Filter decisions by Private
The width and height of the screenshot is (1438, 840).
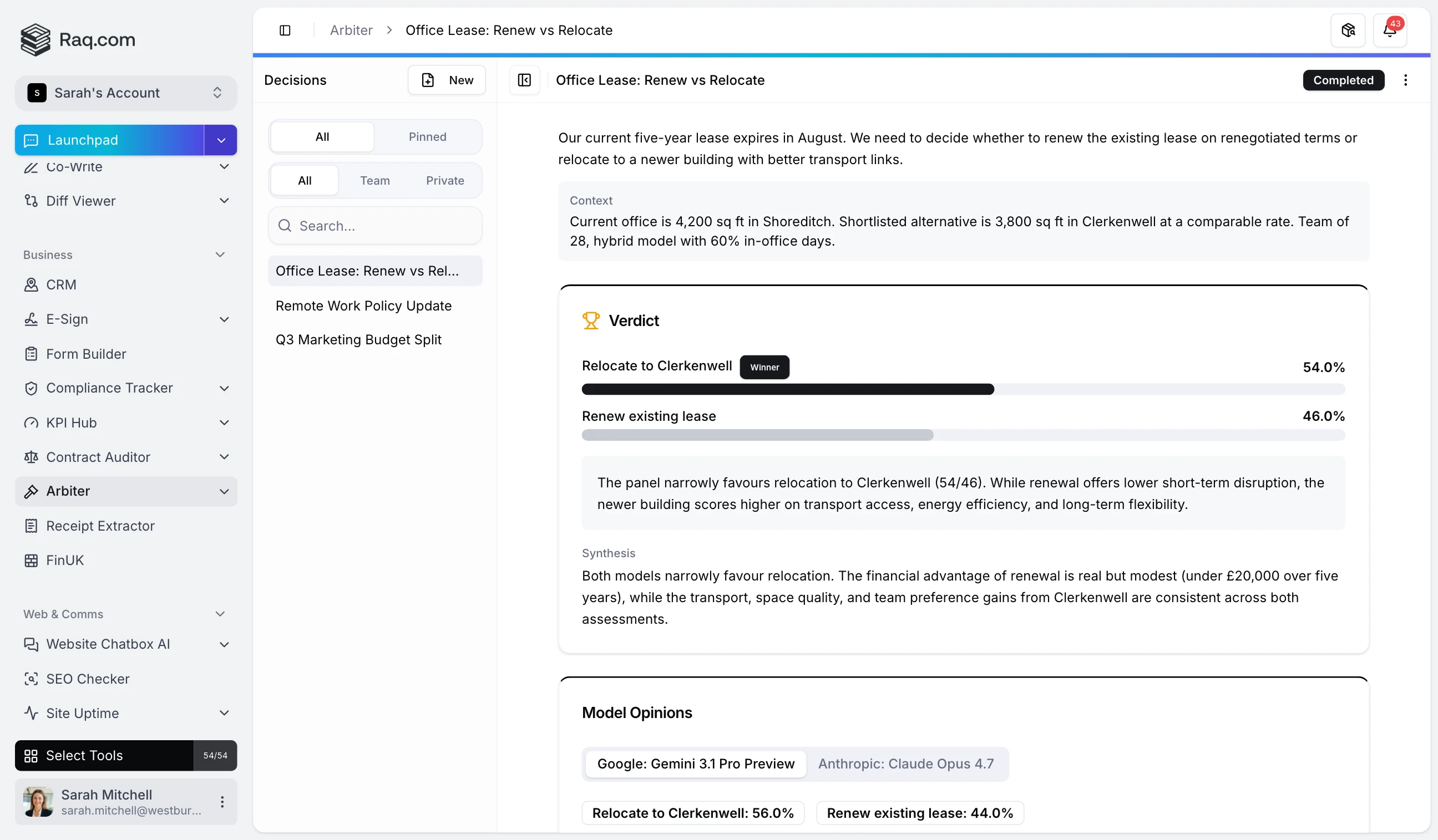444,181
